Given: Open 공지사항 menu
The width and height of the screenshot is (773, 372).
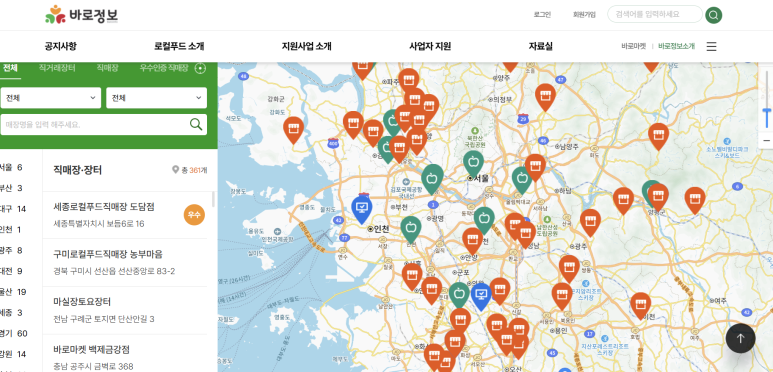Looking at the screenshot, I should 60,46.
